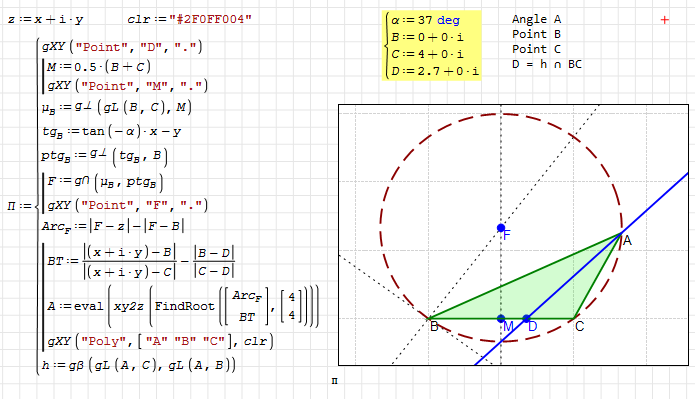Click the ArcF := |F−z|−|F−B| equation
Viewport: 695px width, 399px height.
113,227
